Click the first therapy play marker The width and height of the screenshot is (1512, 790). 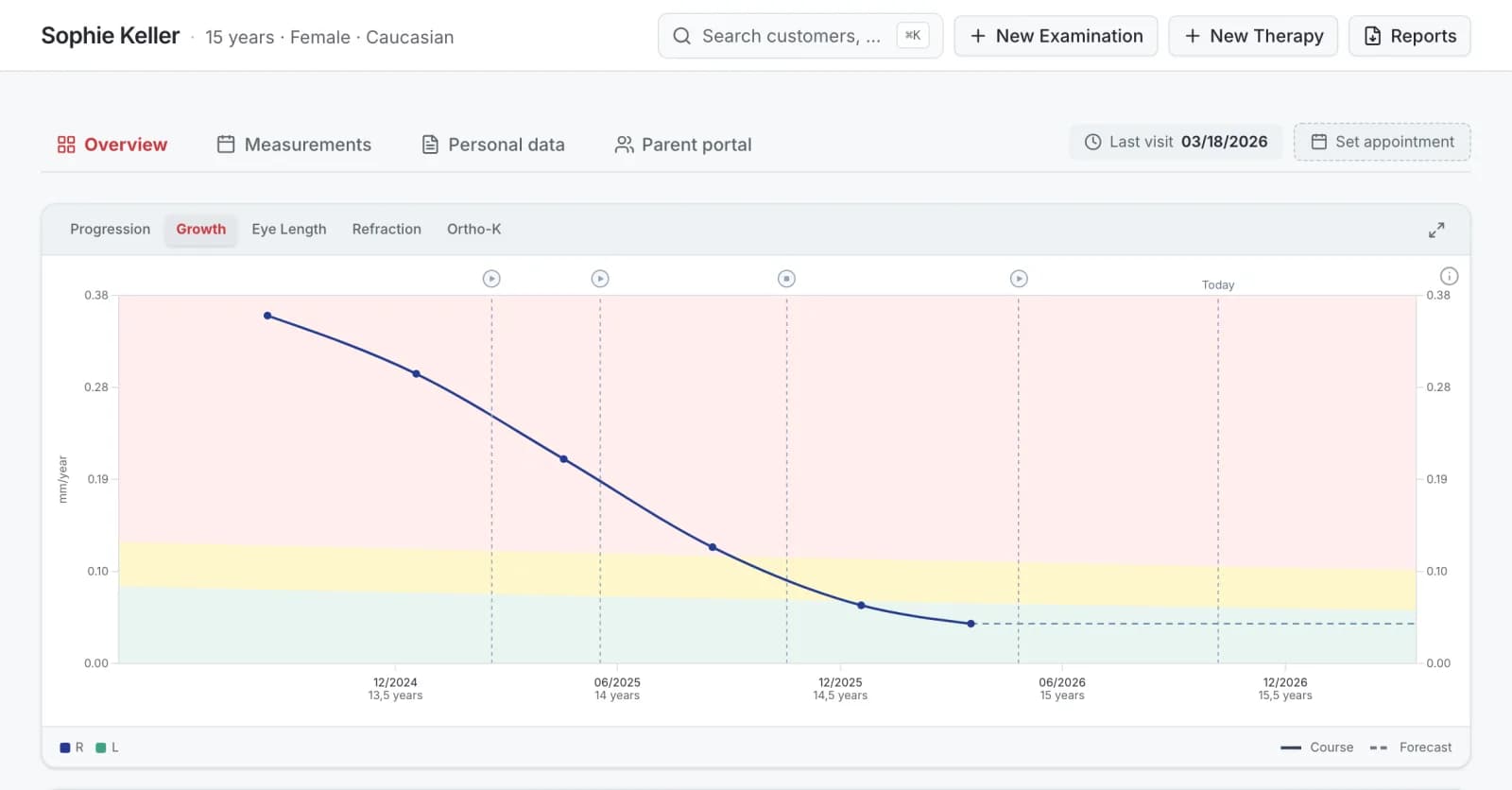pos(491,279)
